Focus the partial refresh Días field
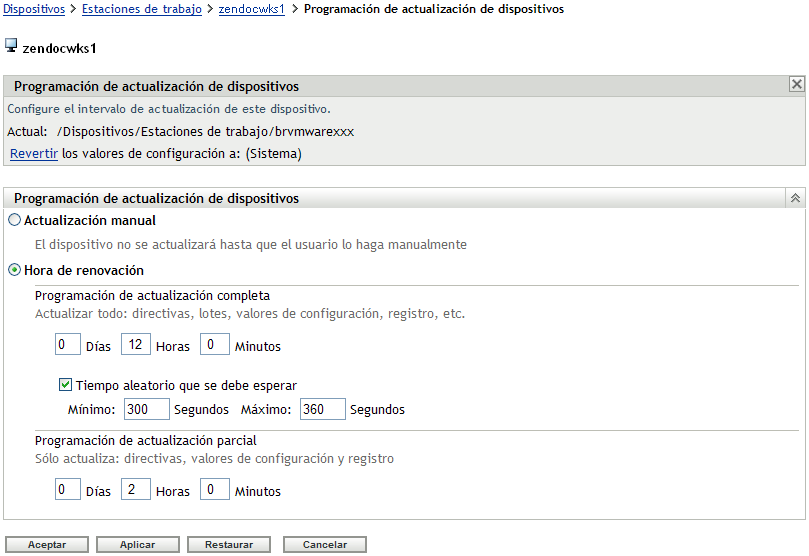 68,489
